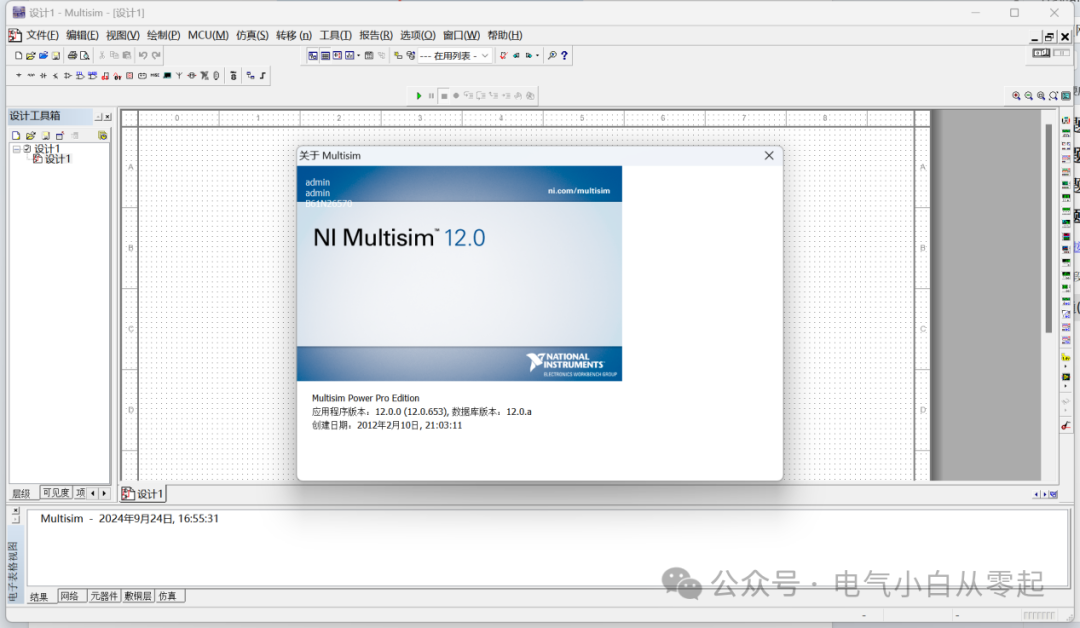Click the Zoom to Fit Page icon
Screen dimensions: 1080x628
(x=1053, y=96)
